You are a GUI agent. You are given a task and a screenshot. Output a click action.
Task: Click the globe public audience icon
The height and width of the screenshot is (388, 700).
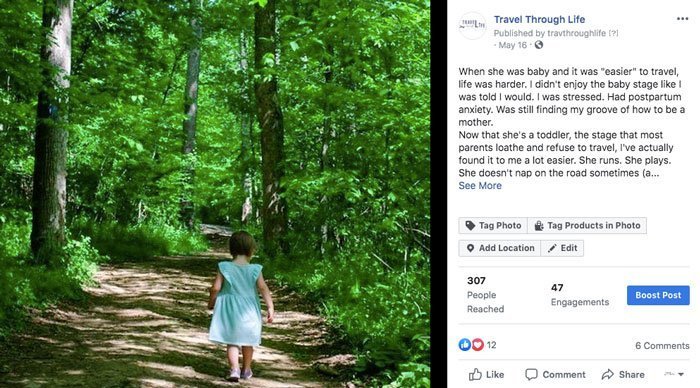(x=539, y=45)
